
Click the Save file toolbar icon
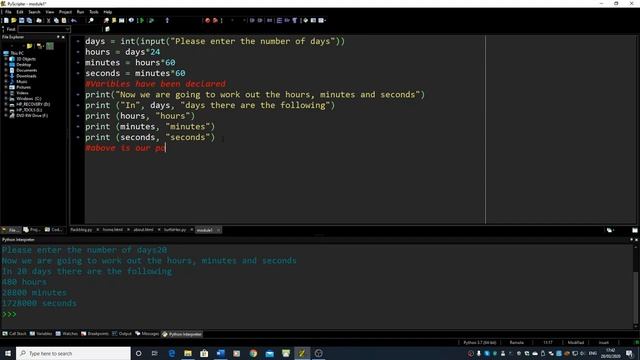pyautogui.click(x=22, y=20)
